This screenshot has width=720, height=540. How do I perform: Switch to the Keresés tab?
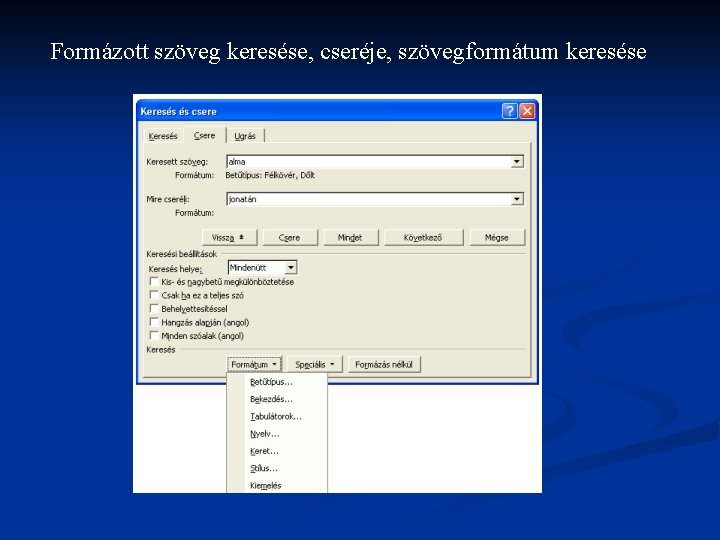coord(163,136)
